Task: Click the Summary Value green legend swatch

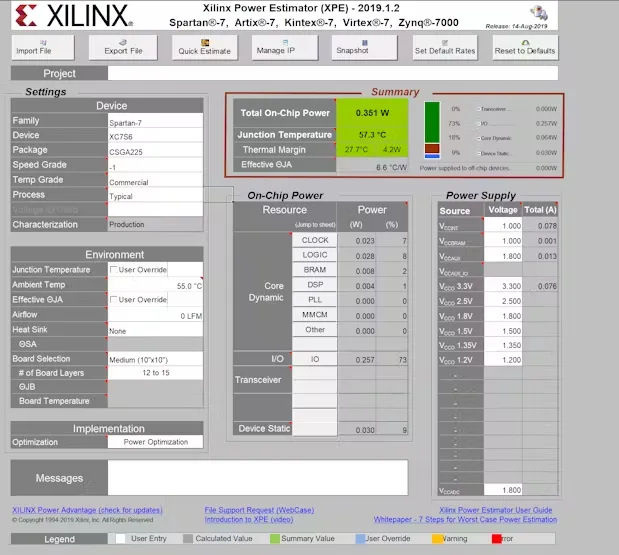Action: (275, 539)
